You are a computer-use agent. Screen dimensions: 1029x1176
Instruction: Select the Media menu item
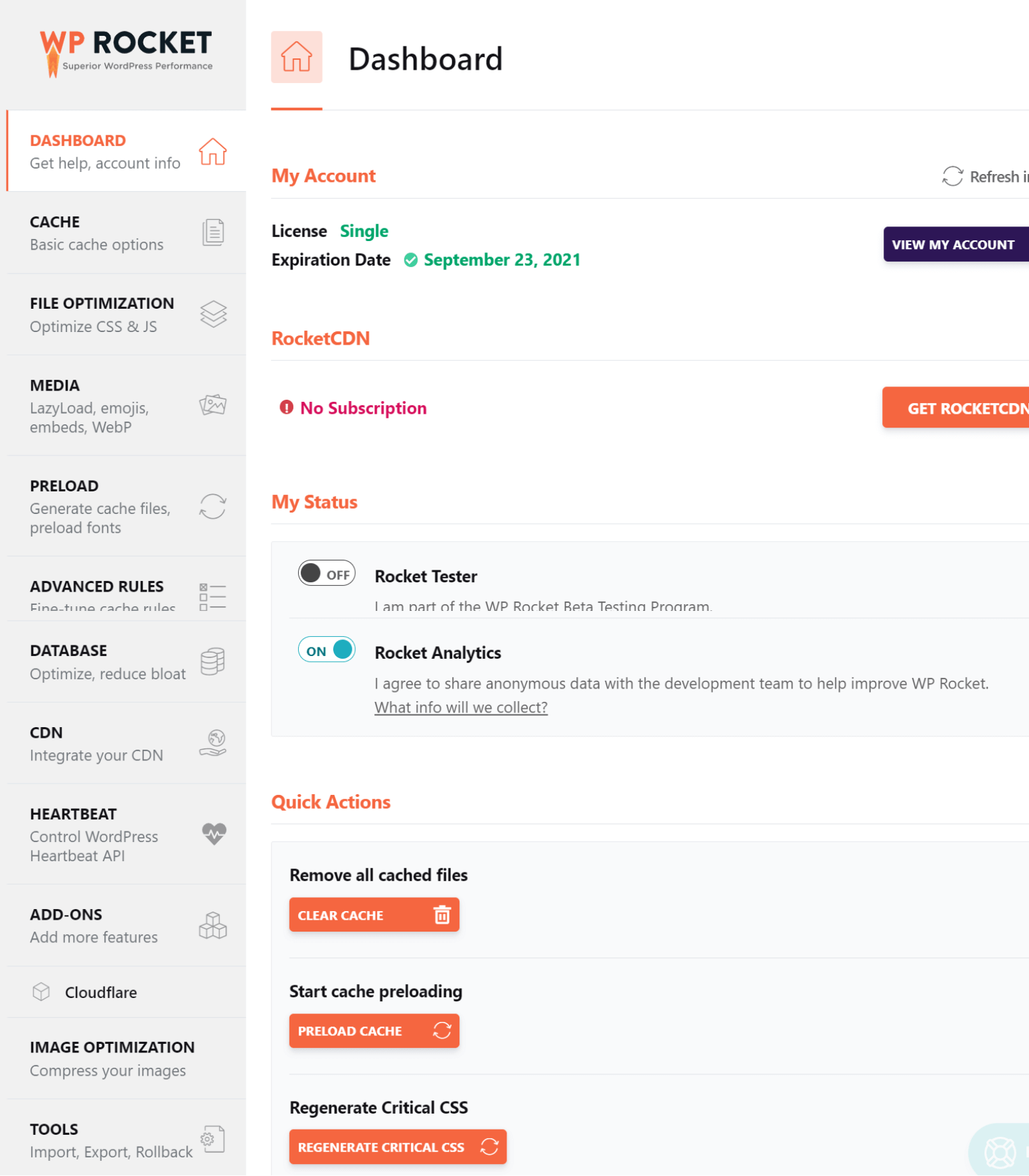tap(126, 406)
